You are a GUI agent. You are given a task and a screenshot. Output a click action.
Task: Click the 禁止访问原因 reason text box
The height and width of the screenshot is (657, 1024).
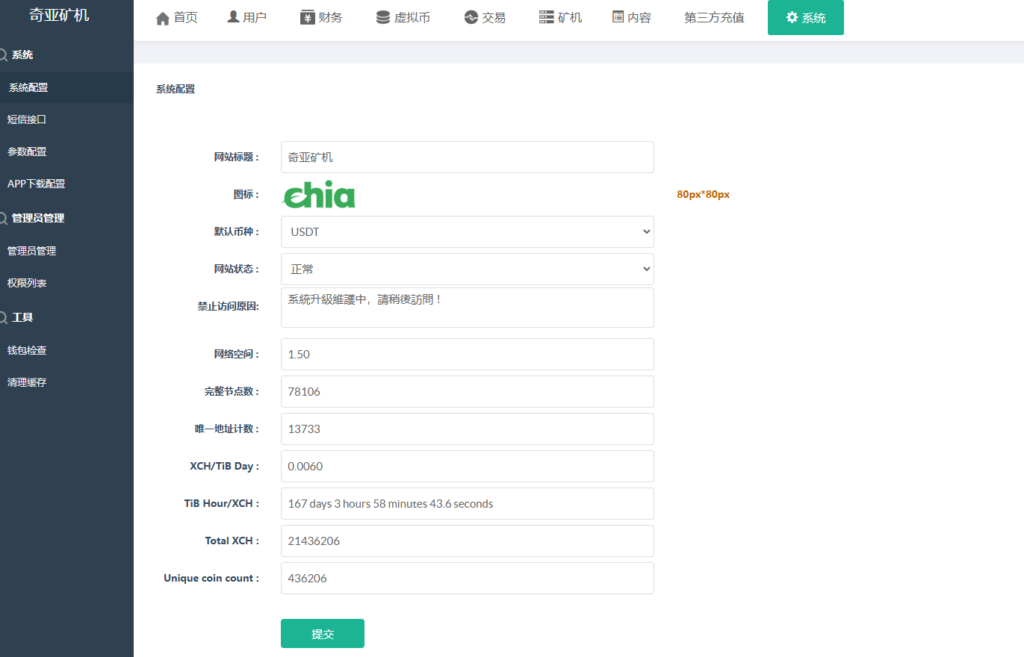click(x=467, y=308)
